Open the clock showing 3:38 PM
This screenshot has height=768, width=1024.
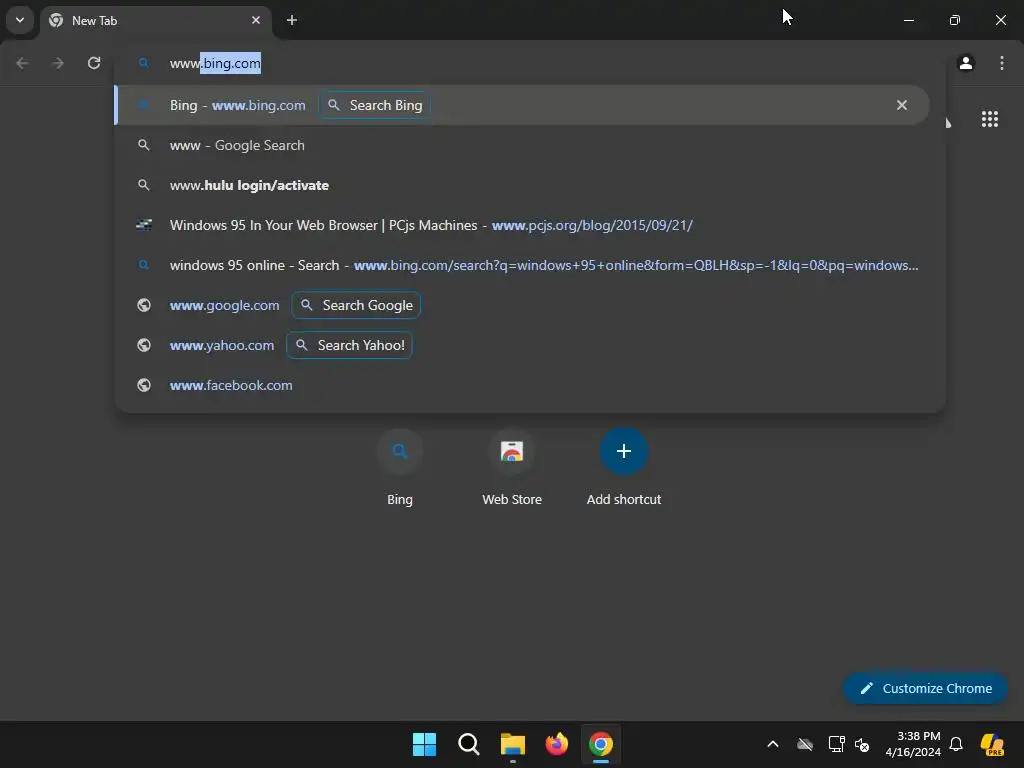click(912, 744)
